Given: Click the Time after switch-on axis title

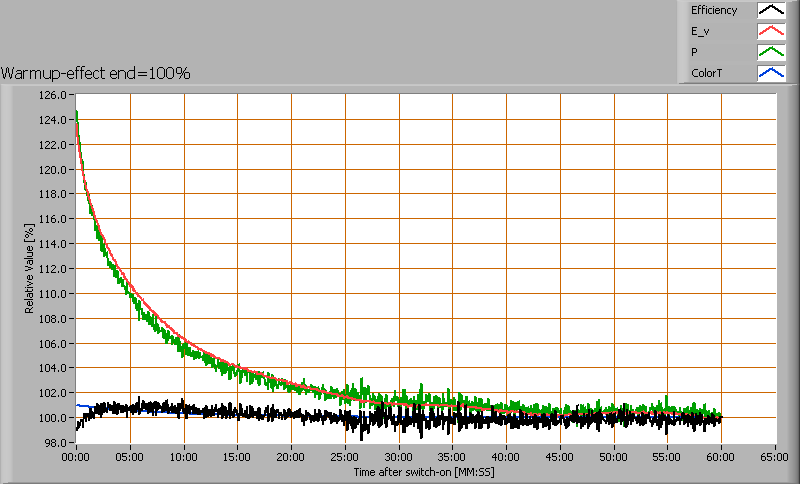Looking at the screenshot, I should (423, 471).
